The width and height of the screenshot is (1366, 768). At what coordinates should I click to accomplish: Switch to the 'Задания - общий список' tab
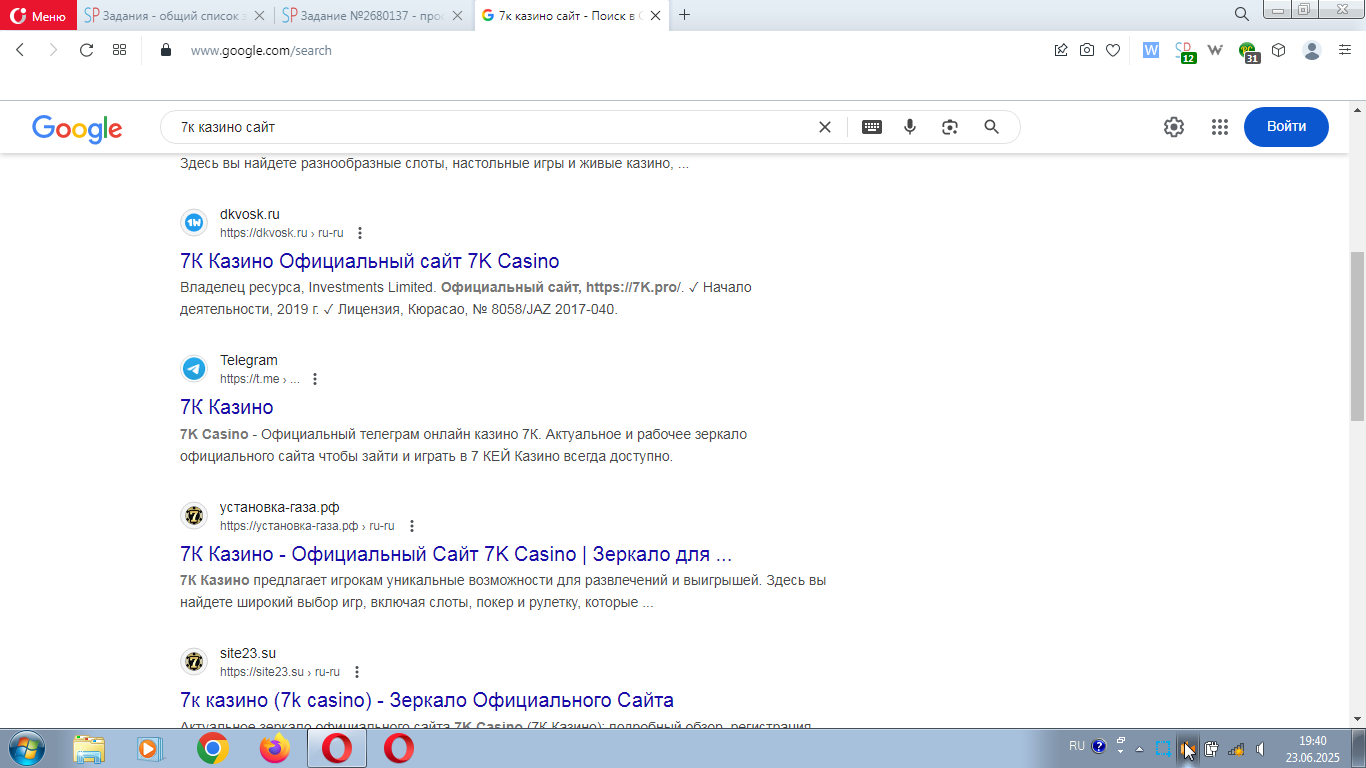[176, 15]
